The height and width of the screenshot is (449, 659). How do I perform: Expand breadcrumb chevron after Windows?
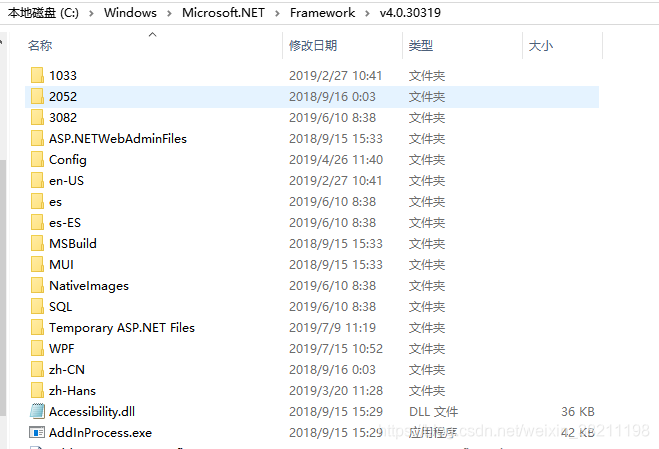click(169, 13)
